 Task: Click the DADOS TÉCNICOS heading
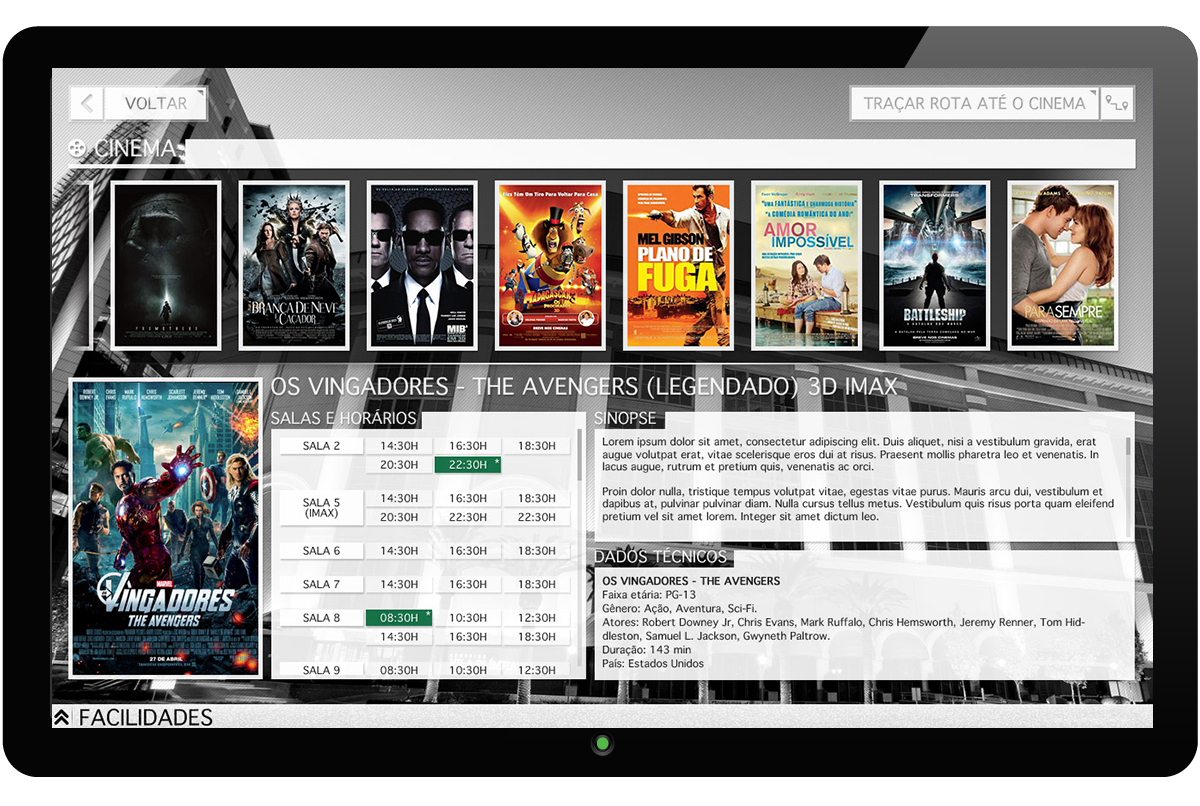(660, 557)
